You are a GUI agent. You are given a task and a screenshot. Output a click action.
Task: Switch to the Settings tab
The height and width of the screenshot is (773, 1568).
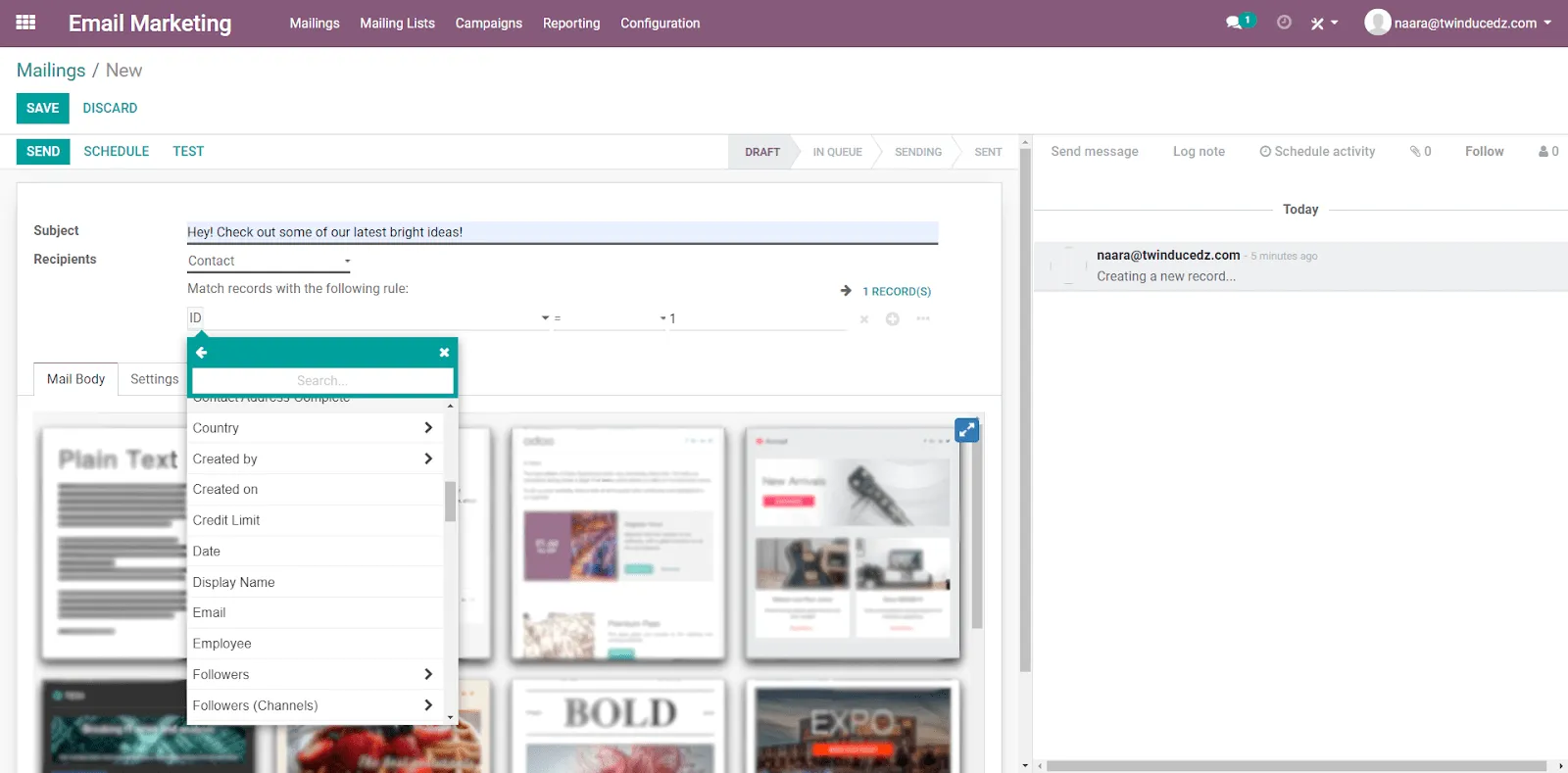155,379
